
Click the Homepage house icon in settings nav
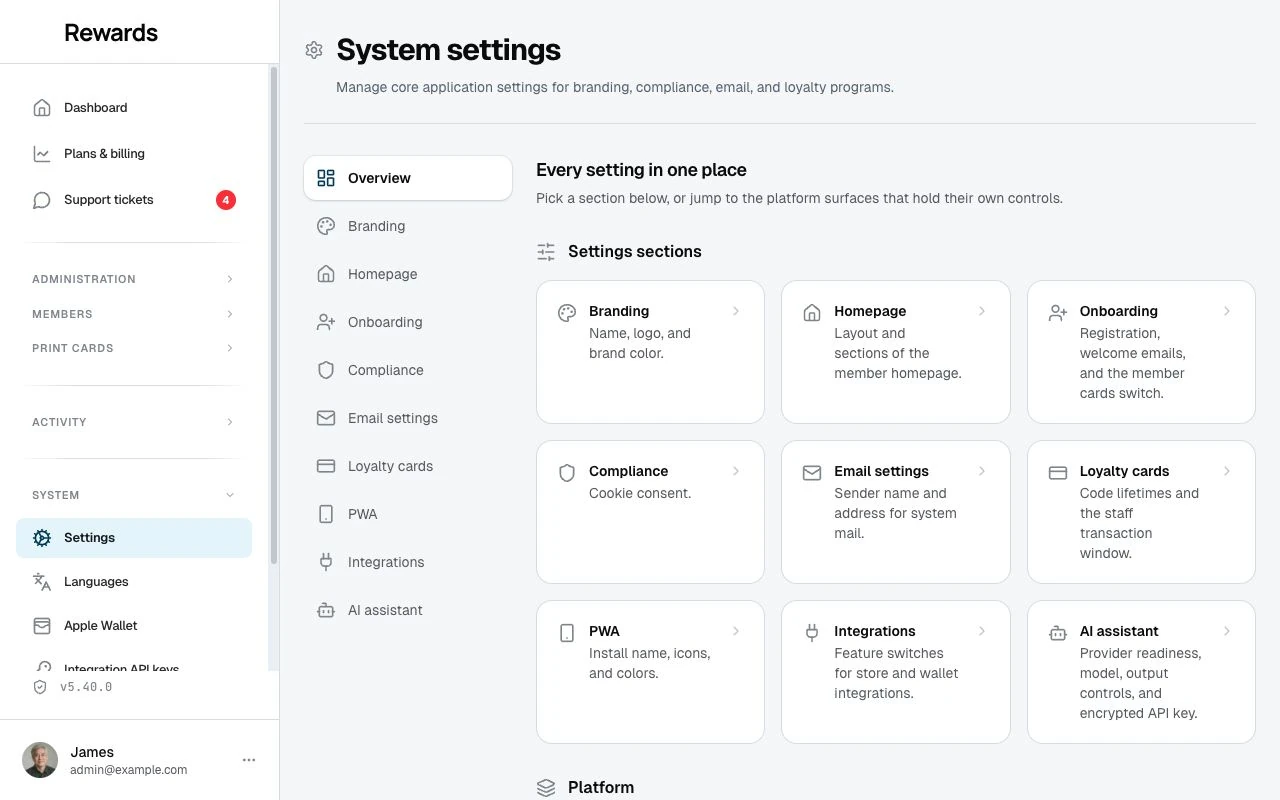(326, 274)
